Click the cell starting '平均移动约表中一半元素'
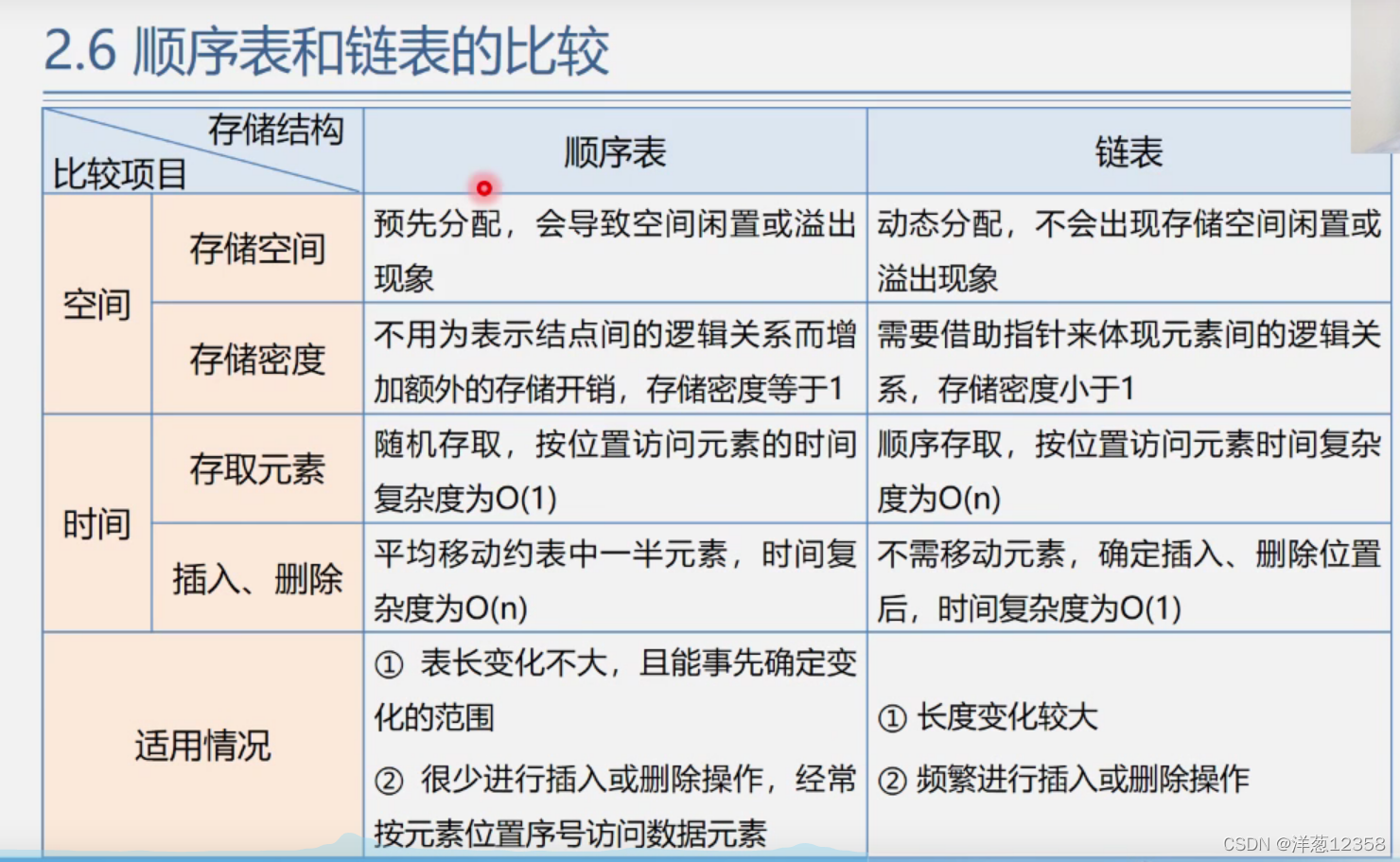Screen dimensions: 1400x862 point(615,578)
